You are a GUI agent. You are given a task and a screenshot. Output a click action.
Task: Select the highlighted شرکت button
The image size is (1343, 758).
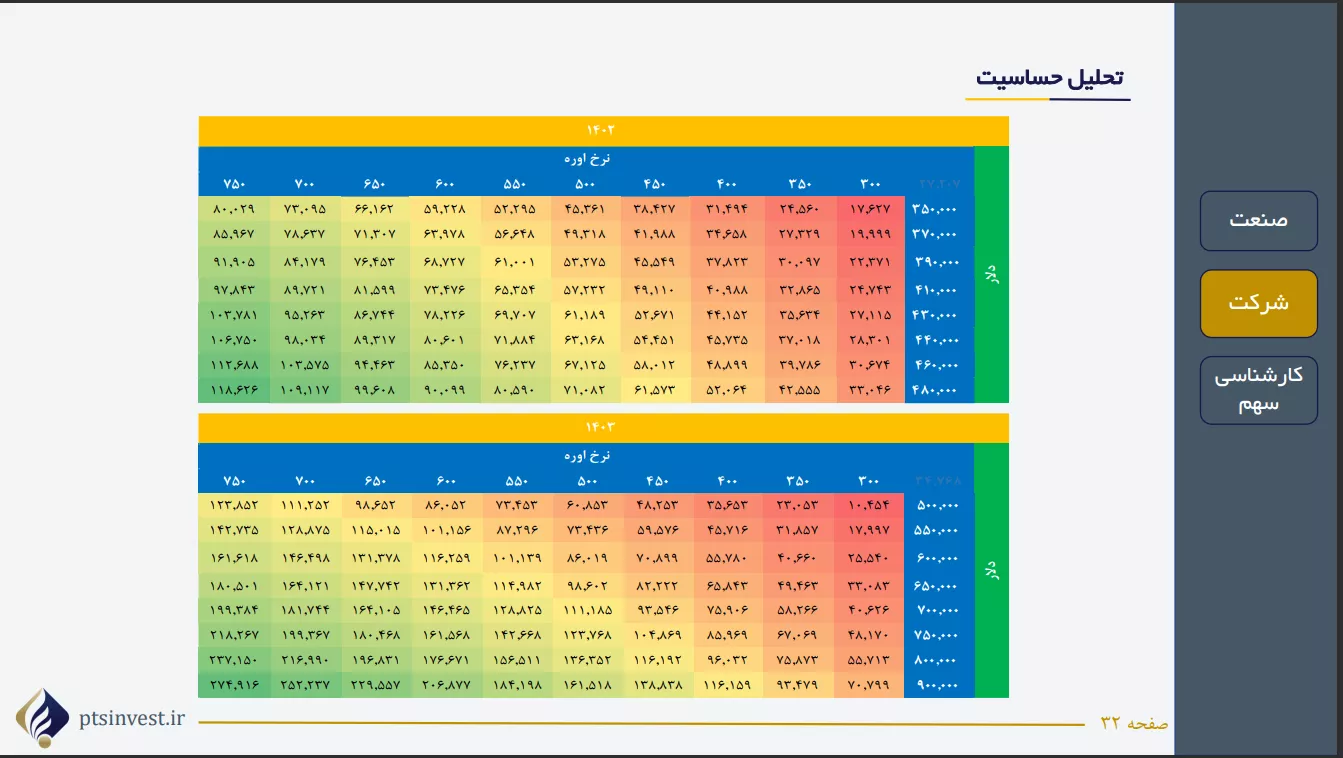[x=1258, y=303]
